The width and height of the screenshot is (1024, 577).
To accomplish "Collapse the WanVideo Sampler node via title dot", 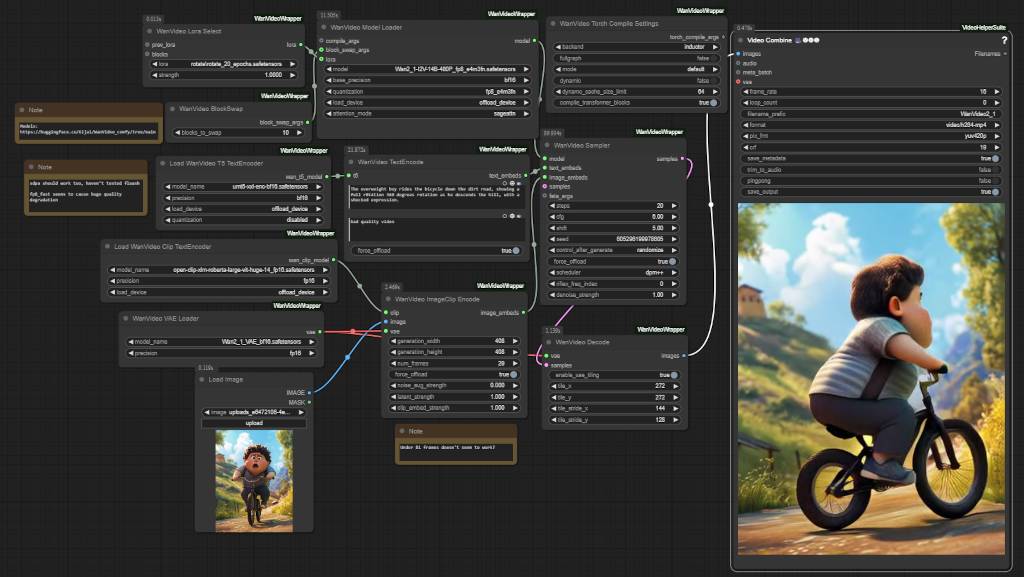I will [x=547, y=146].
